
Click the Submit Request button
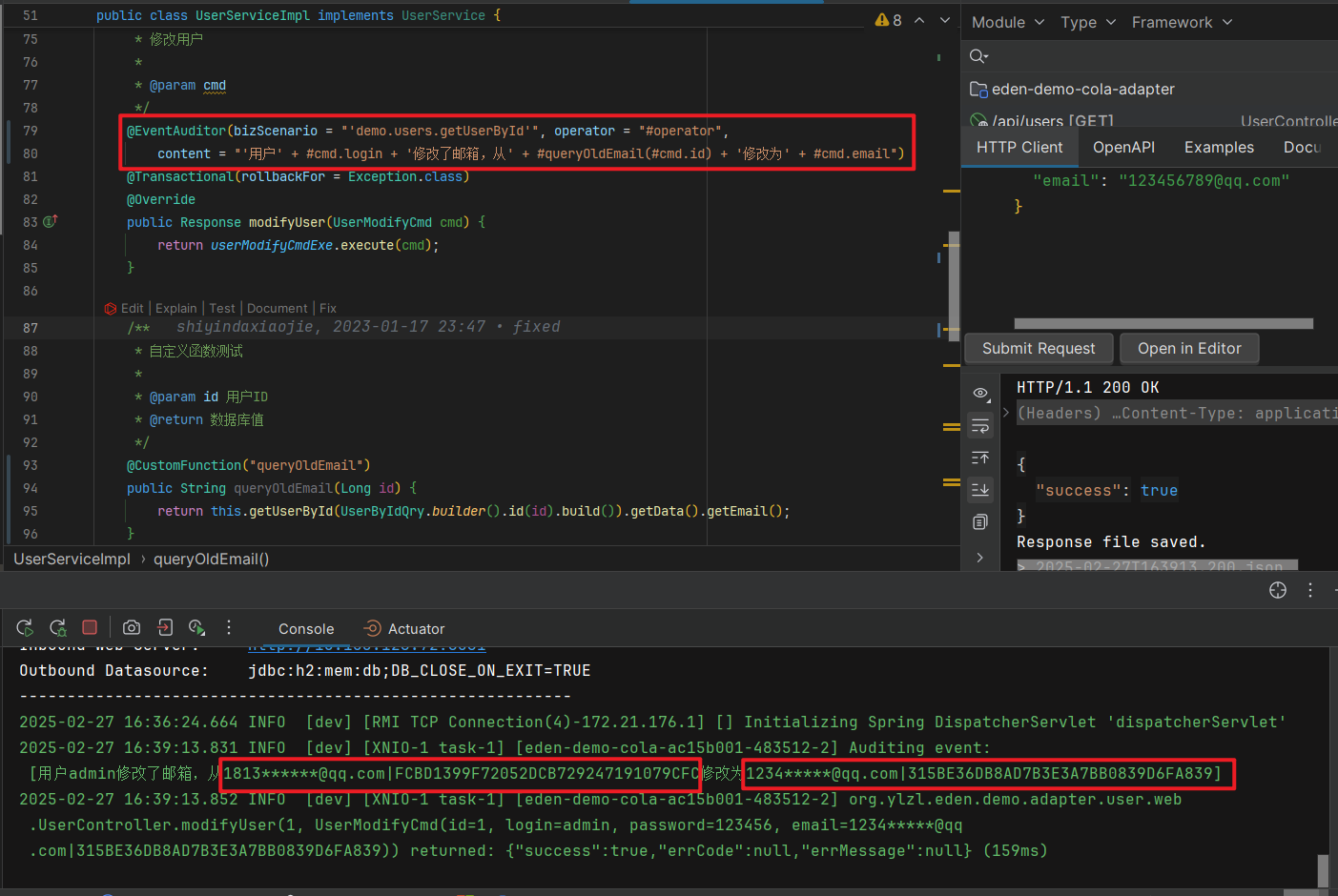click(1039, 348)
